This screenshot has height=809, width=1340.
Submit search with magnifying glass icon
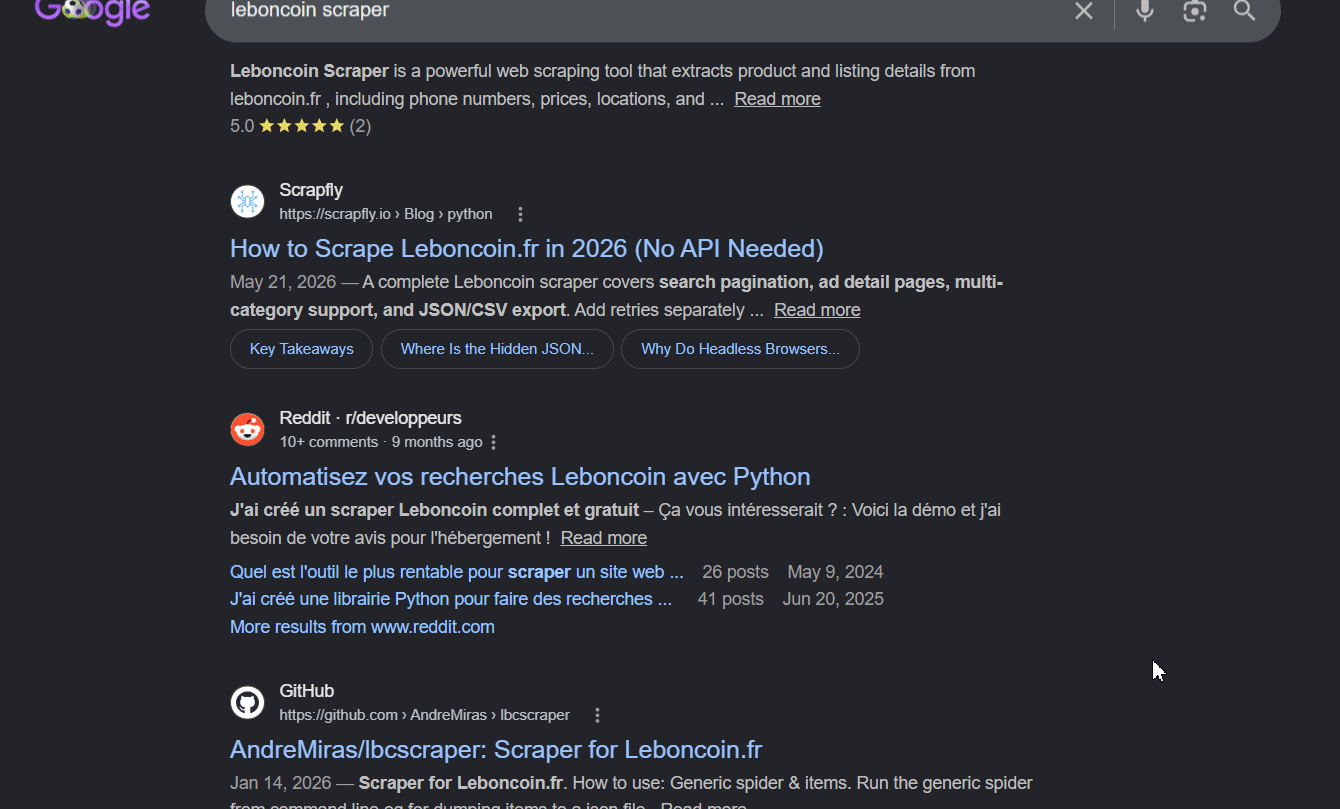[x=1244, y=11]
